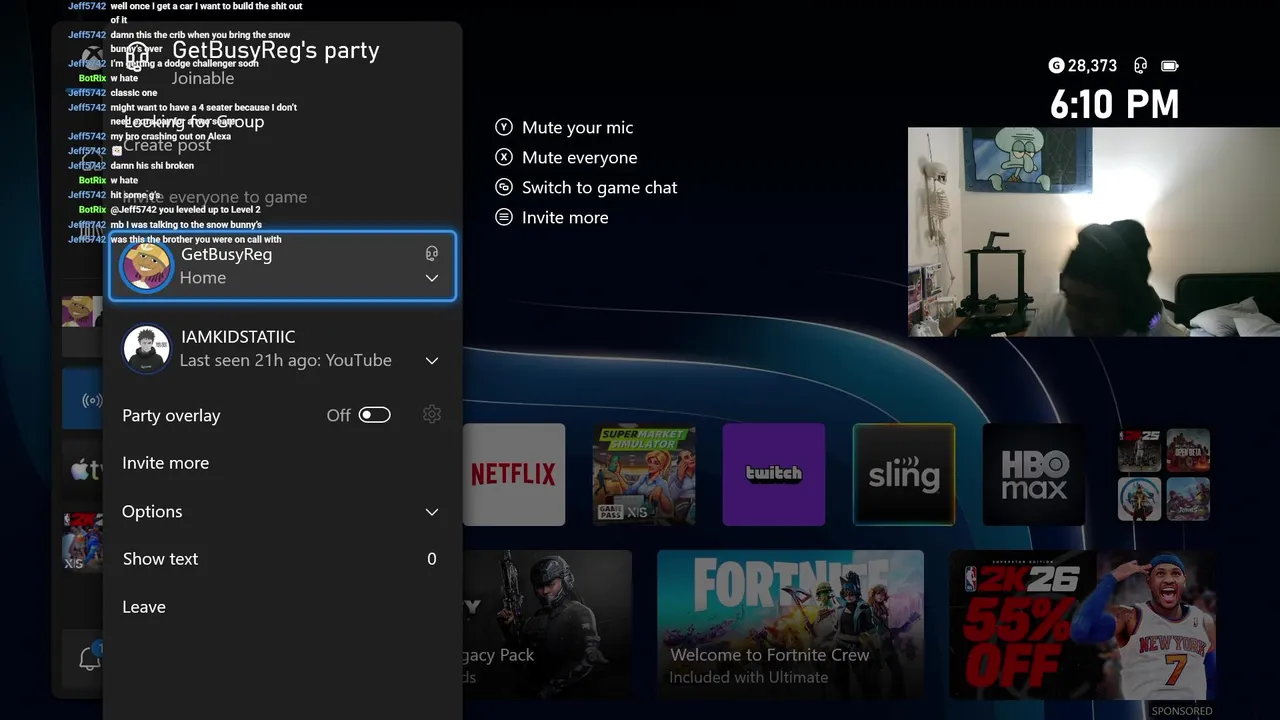The height and width of the screenshot is (720, 1280).
Task: Click the menu button Invite more icon
Action: click(x=504, y=217)
